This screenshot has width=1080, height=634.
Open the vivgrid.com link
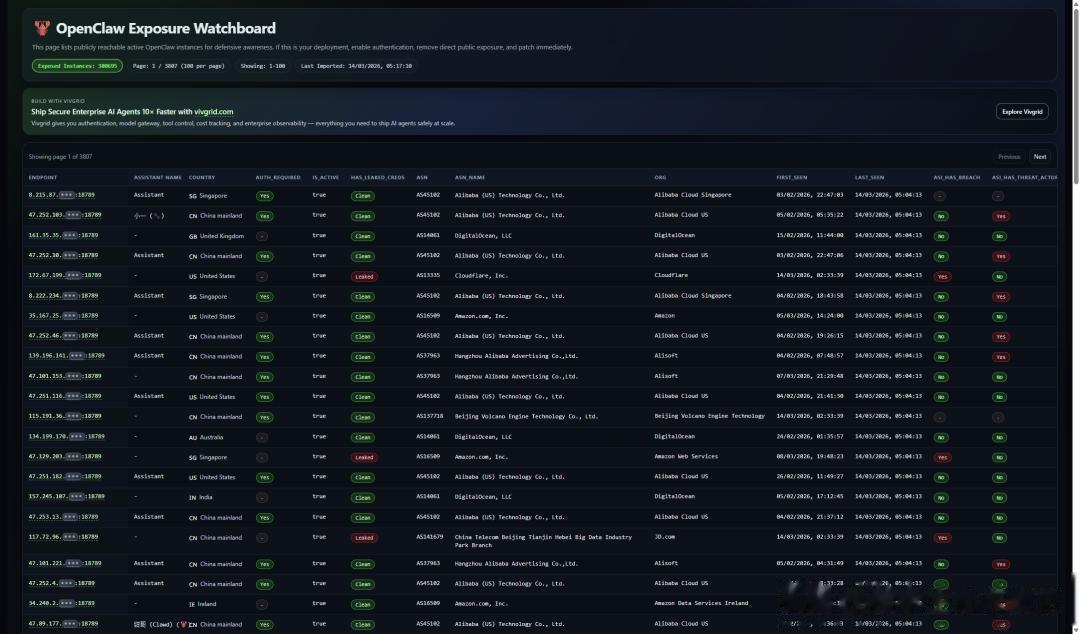[214, 112]
